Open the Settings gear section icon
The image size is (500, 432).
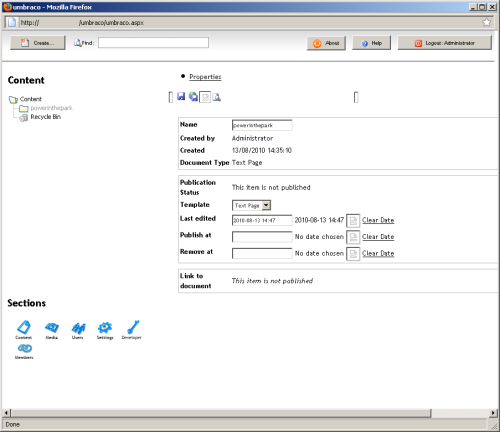pos(105,328)
